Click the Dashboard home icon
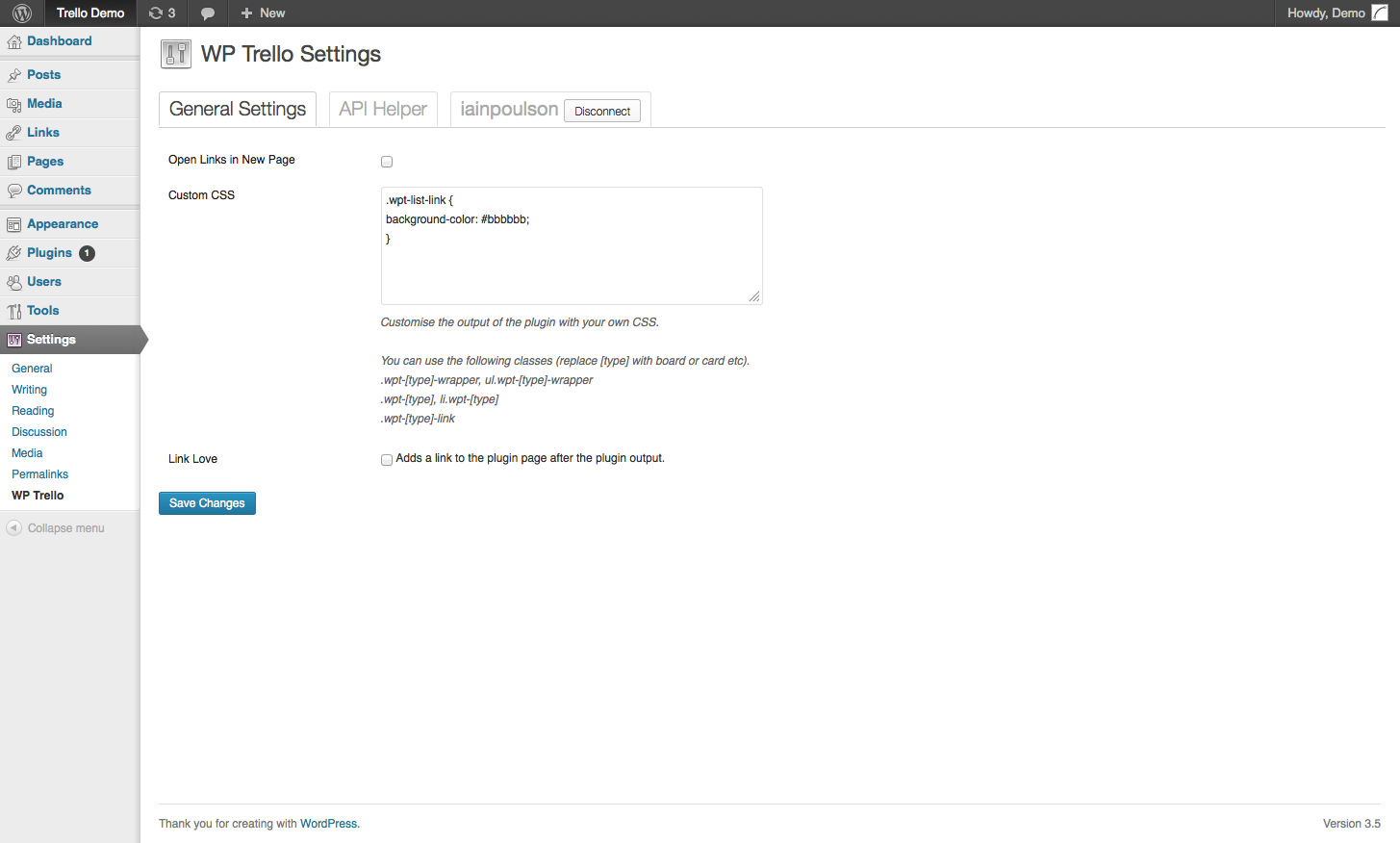1400x843 pixels. pyautogui.click(x=13, y=41)
